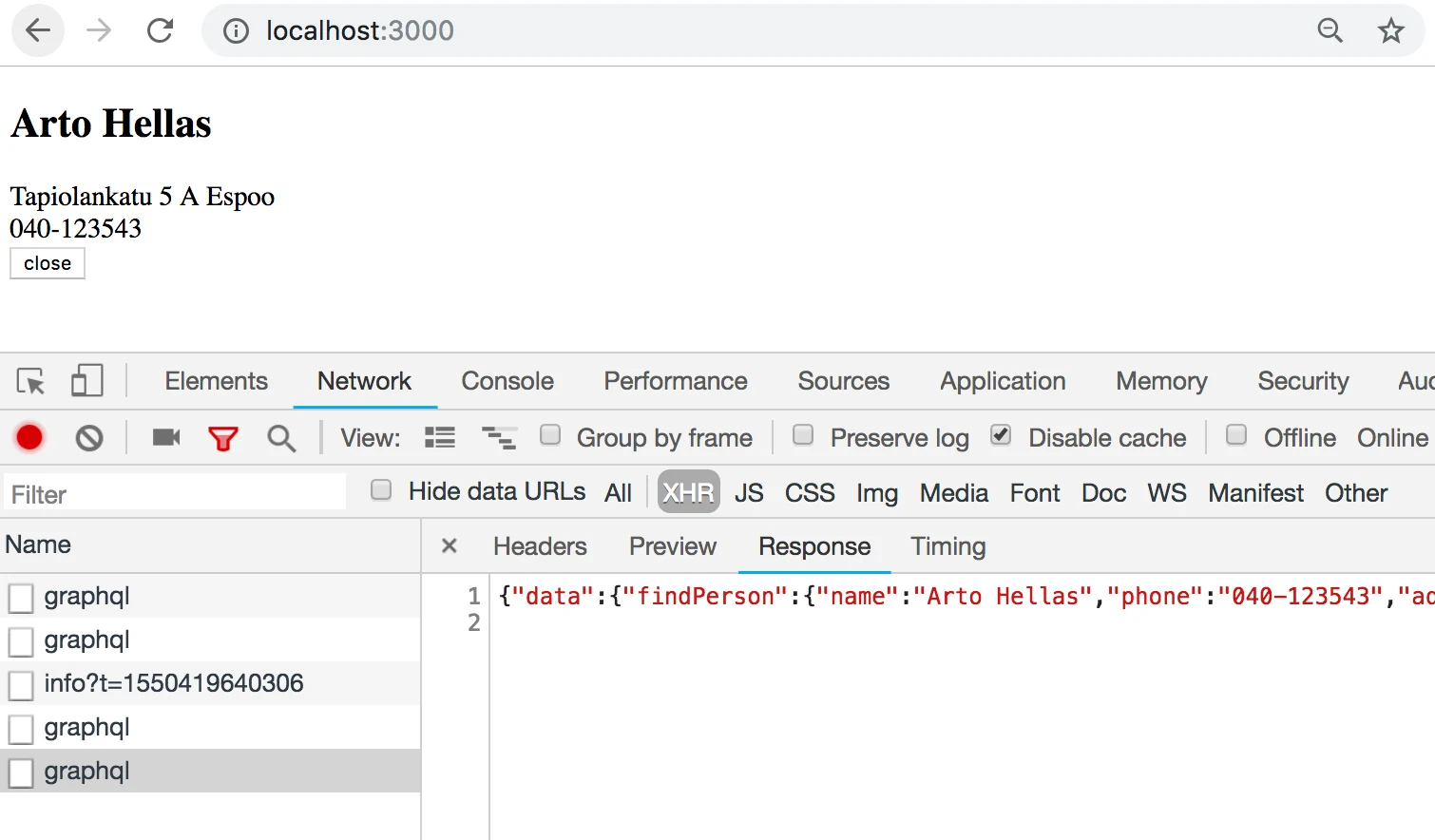The image size is (1435, 840).
Task: Switch to the Console tab
Action: [507, 381]
